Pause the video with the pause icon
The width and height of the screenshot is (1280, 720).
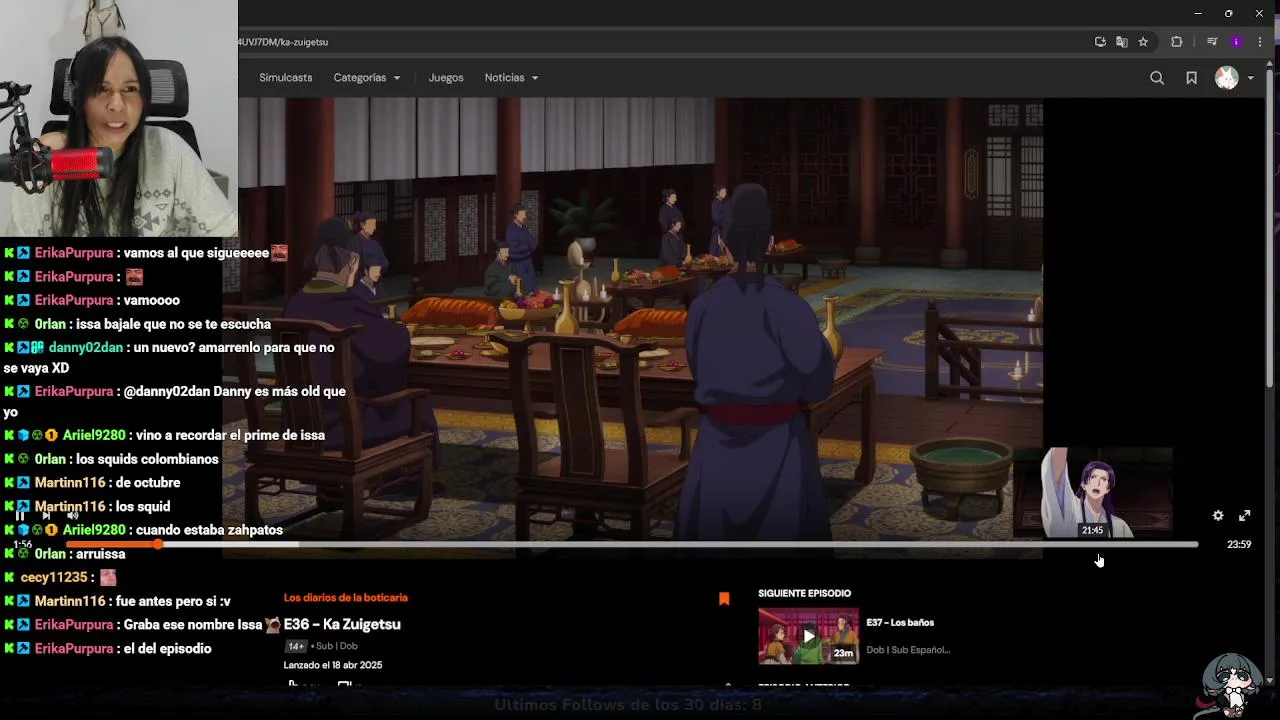pos(20,516)
